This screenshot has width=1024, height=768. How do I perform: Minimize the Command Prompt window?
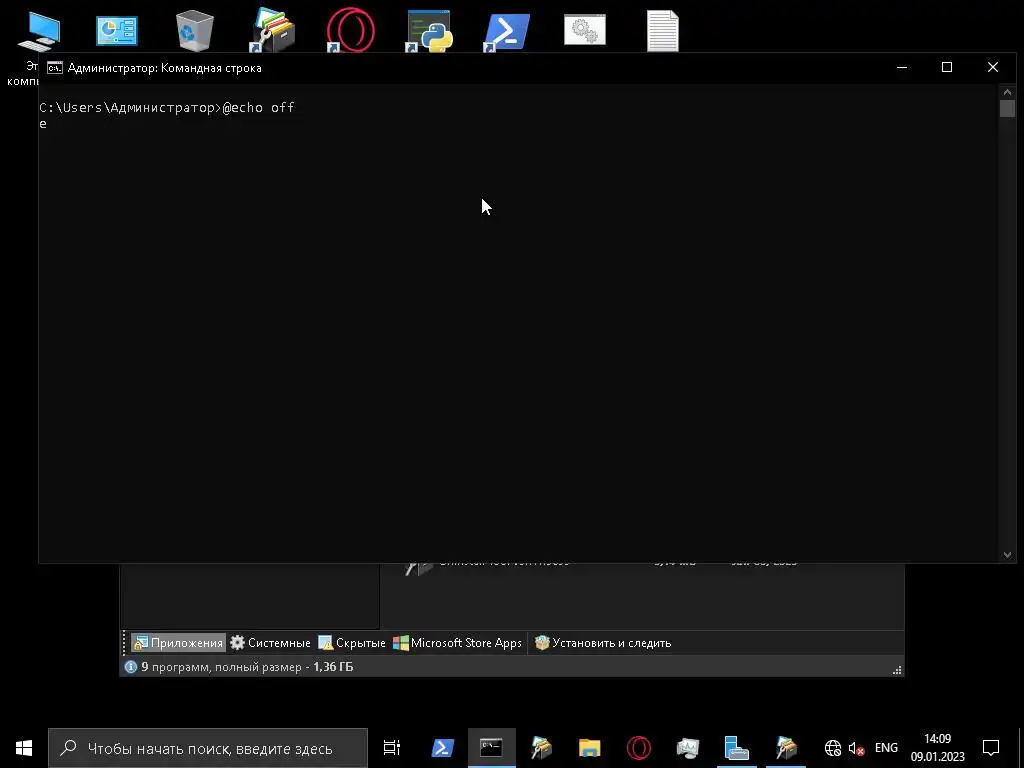click(902, 67)
